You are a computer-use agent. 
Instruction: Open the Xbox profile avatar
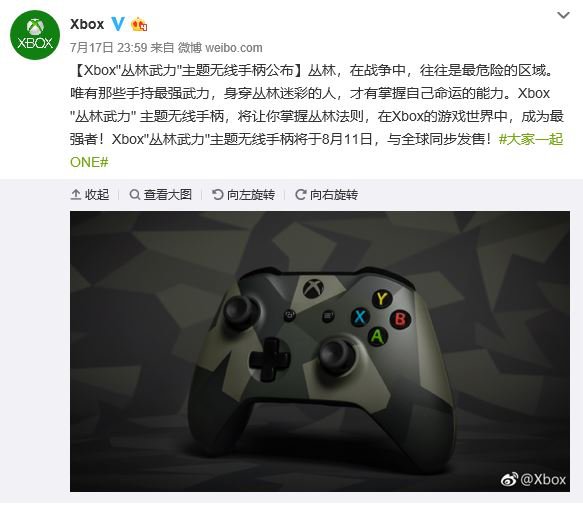35,35
